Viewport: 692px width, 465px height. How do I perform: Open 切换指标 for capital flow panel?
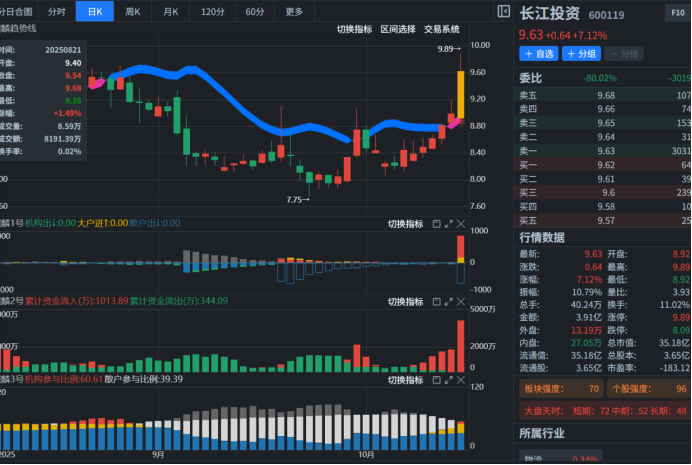405,301
